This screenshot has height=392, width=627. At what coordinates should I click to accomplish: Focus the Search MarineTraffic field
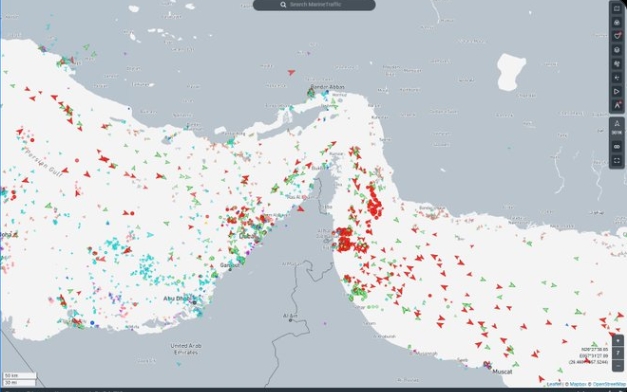click(x=314, y=5)
